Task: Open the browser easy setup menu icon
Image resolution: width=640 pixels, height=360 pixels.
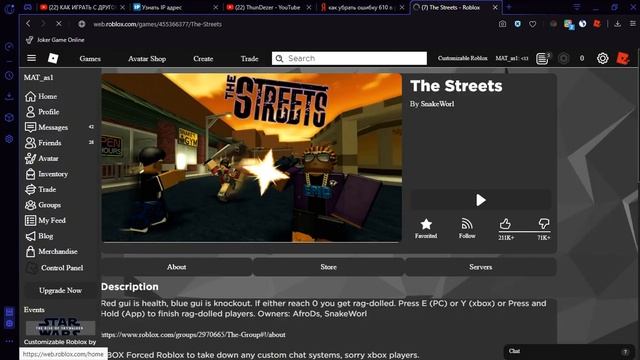Action: pyautogui.click(x=632, y=24)
